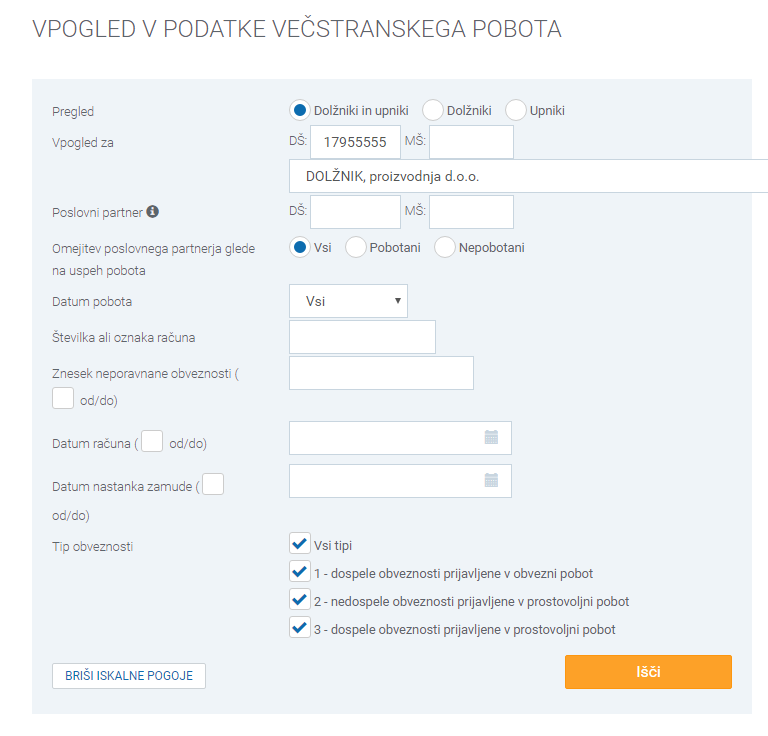
Task: Enable od/do range for Znesek neporavnane obveznosti
Action: coord(63,398)
